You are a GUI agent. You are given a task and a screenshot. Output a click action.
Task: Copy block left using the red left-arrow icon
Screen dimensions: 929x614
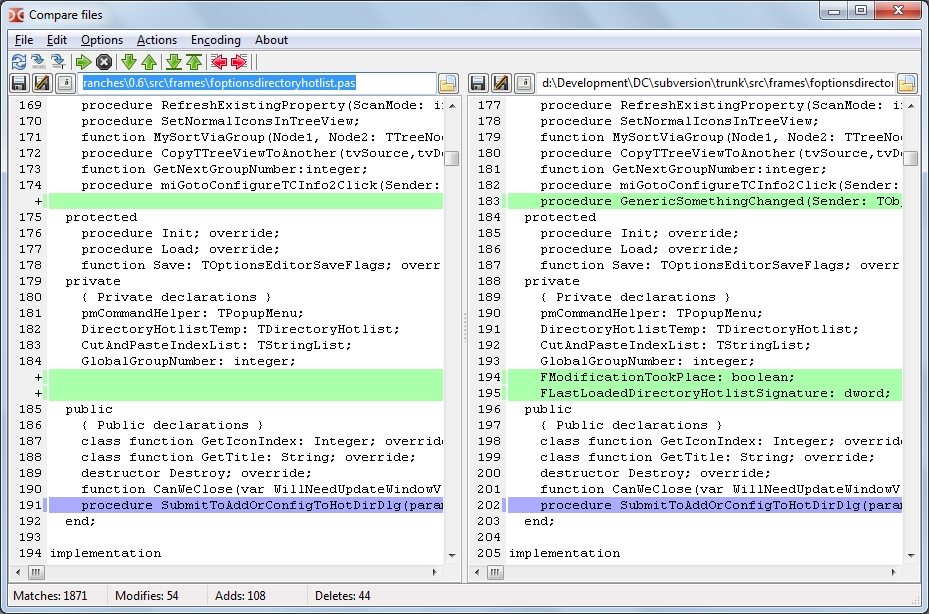click(219, 62)
